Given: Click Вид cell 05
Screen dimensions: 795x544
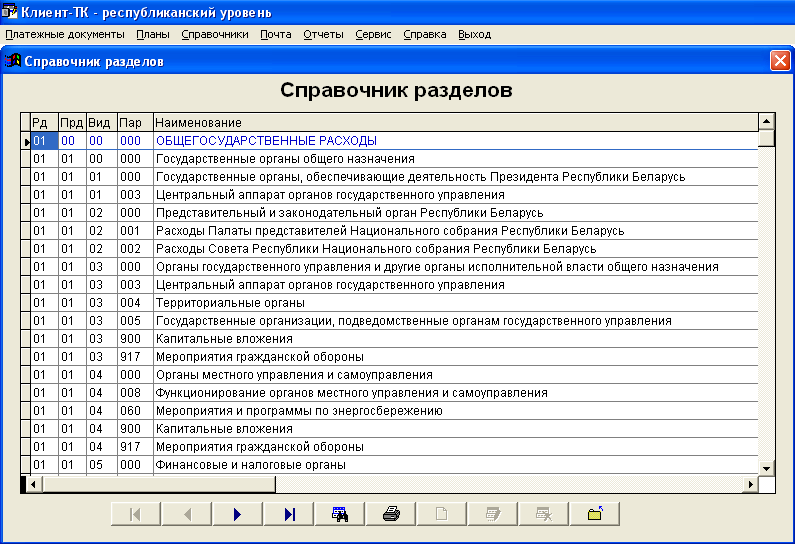Looking at the screenshot, I should pyautogui.click(x=101, y=464).
